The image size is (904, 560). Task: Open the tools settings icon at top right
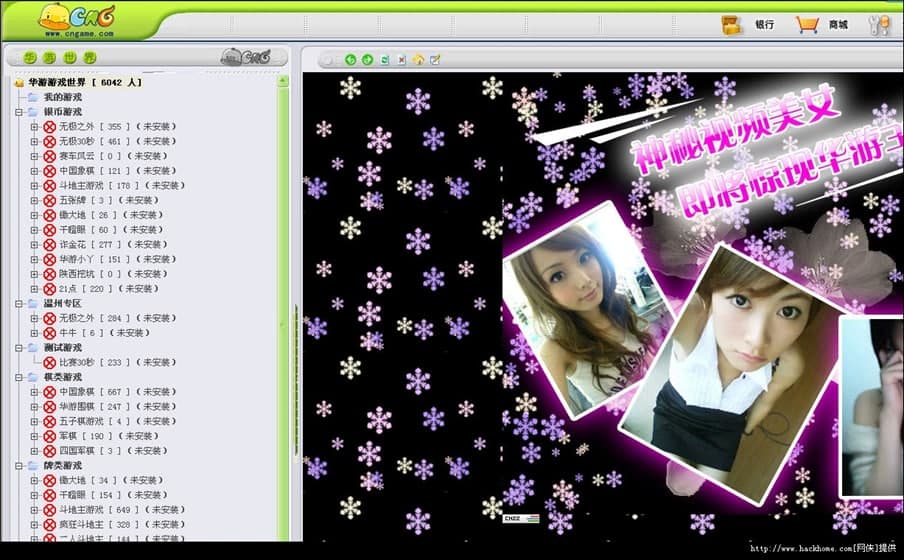[879, 25]
